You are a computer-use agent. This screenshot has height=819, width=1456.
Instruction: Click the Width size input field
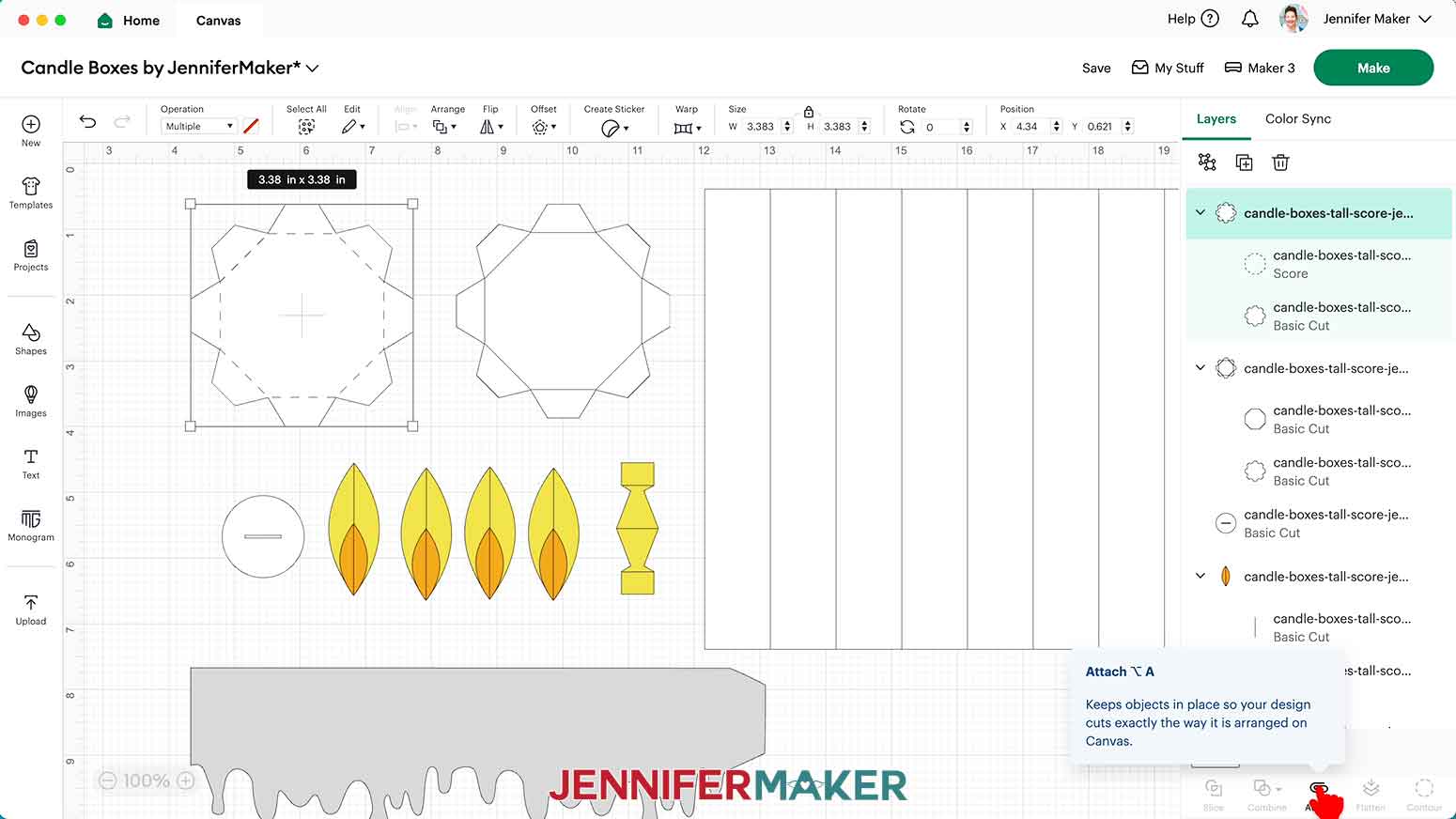pos(761,127)
